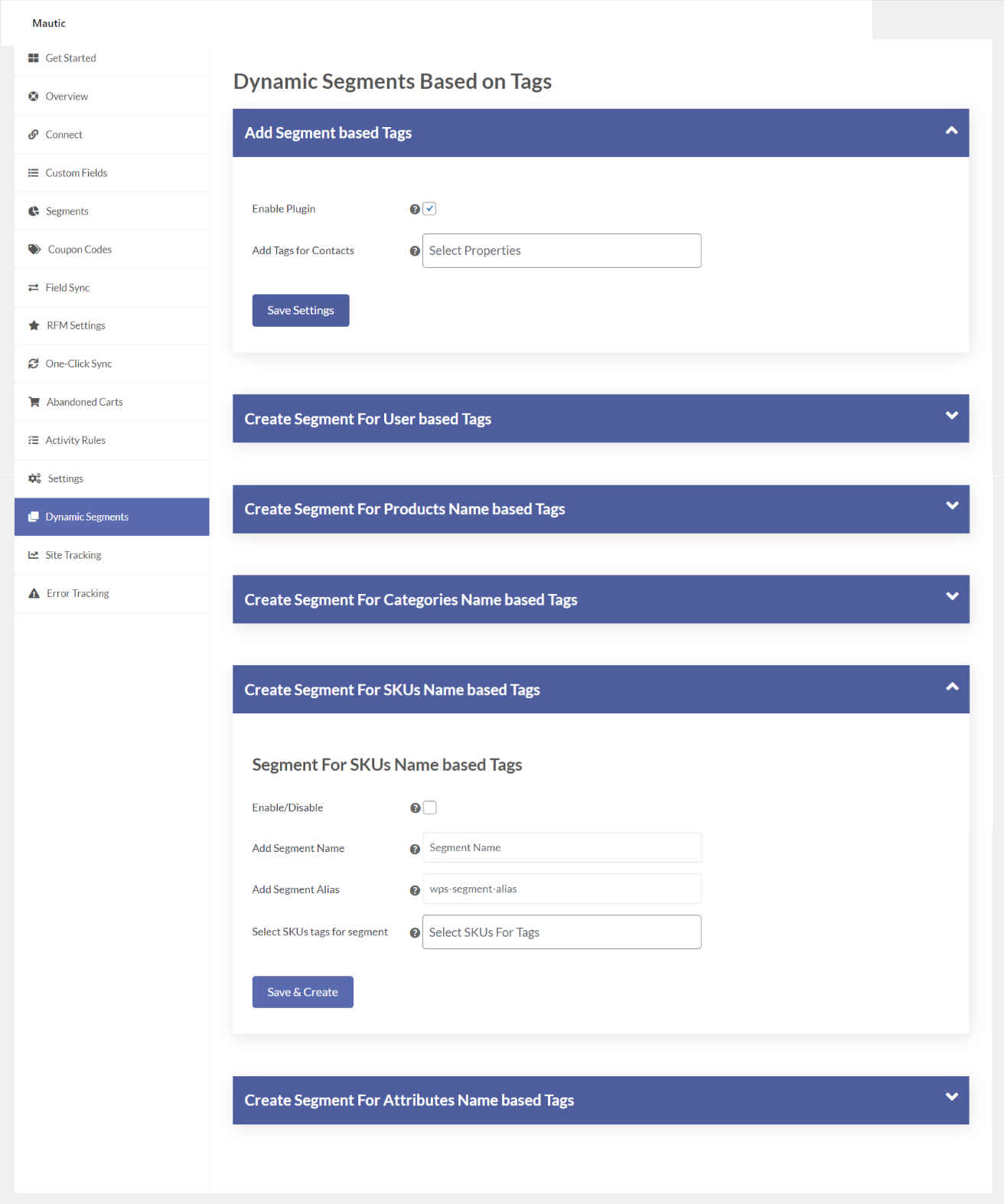
Task: Open the Error Tracking link
Action: [x=112, y=593]
